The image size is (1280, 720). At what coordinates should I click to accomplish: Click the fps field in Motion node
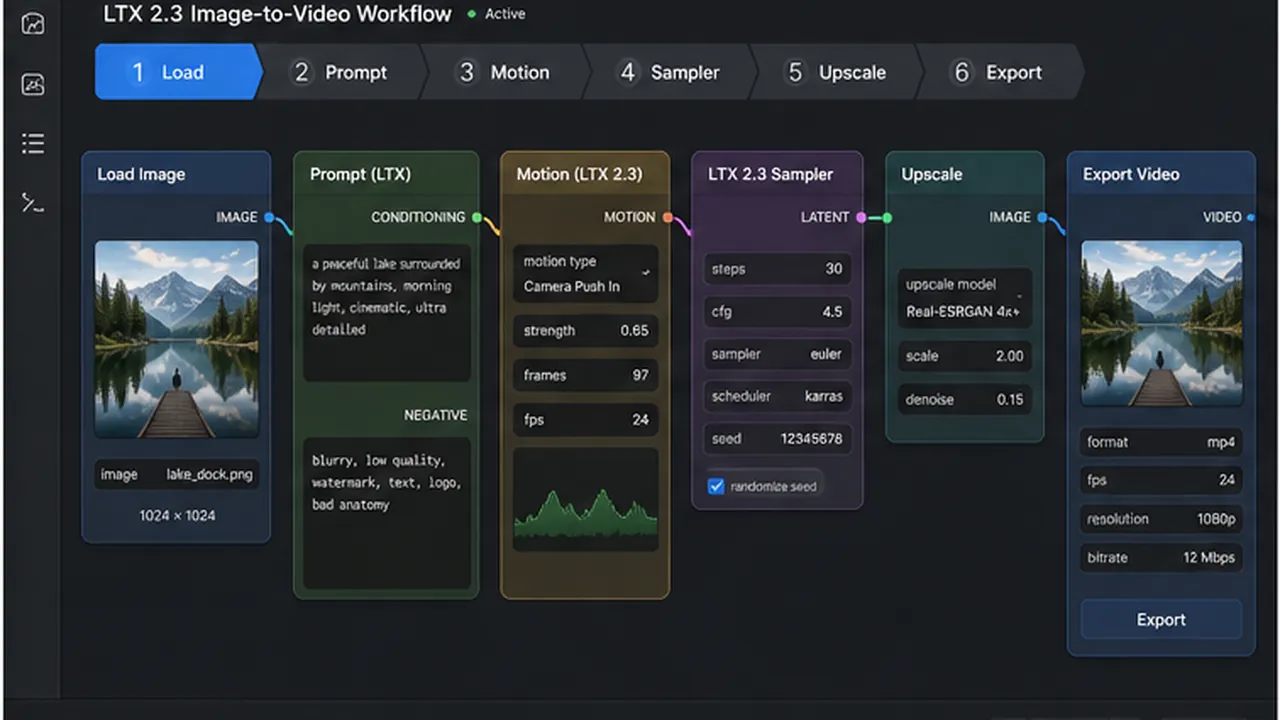click(x=586, y=420)
